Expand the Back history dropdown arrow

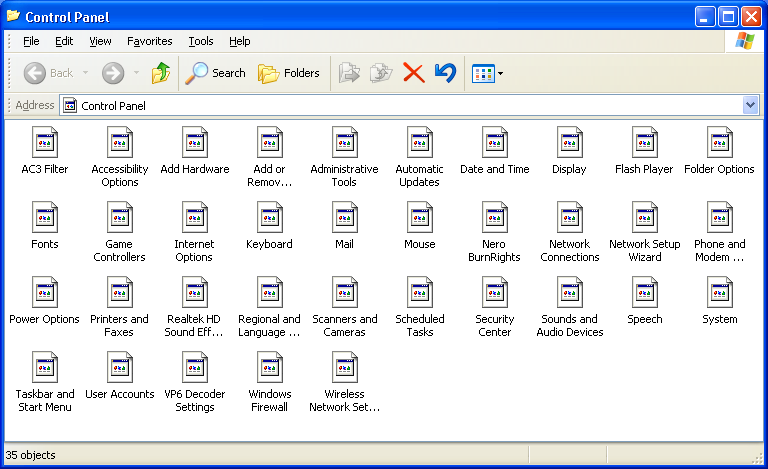point(86,73)
